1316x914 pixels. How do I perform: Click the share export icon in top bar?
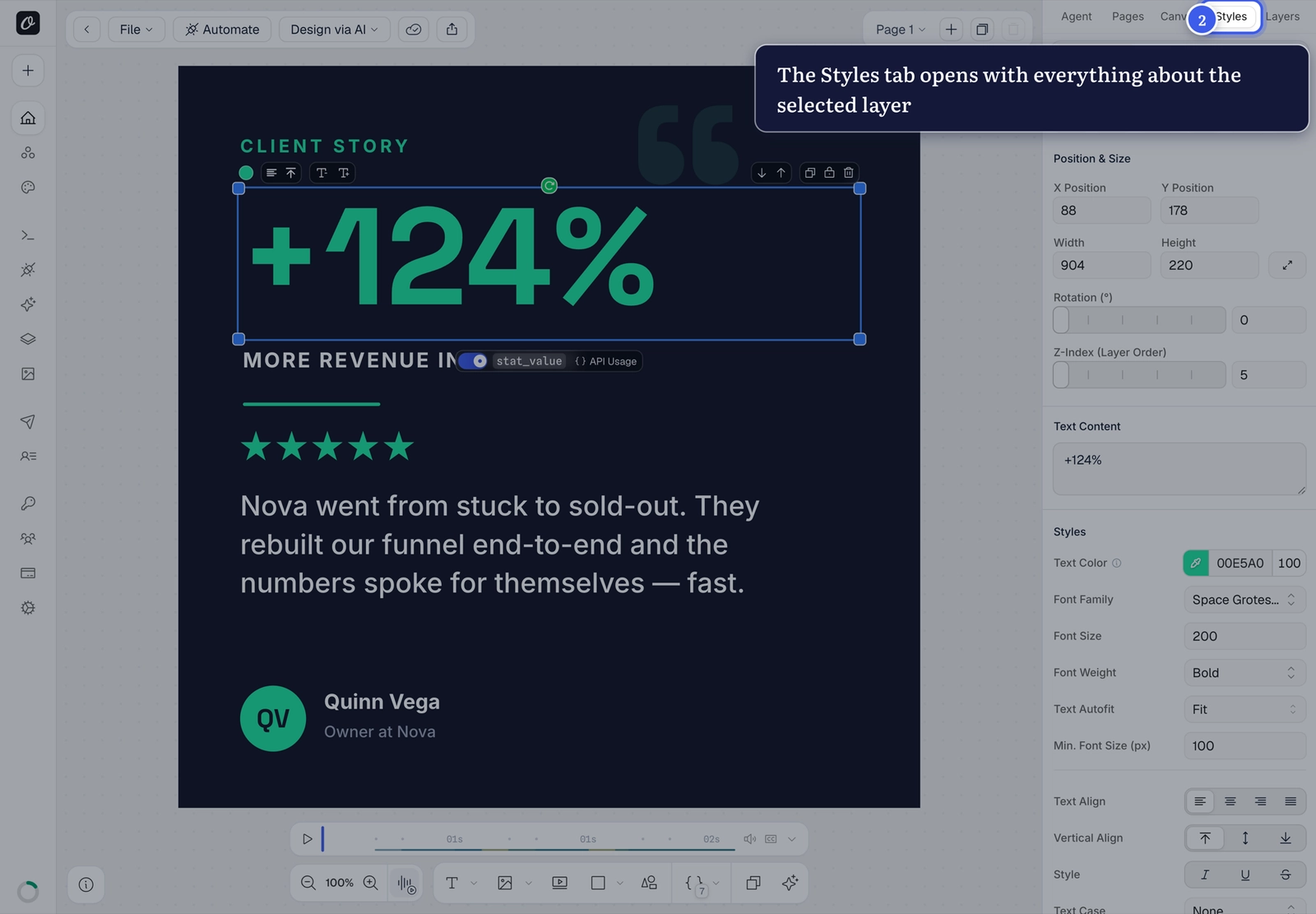pos(452,30)
